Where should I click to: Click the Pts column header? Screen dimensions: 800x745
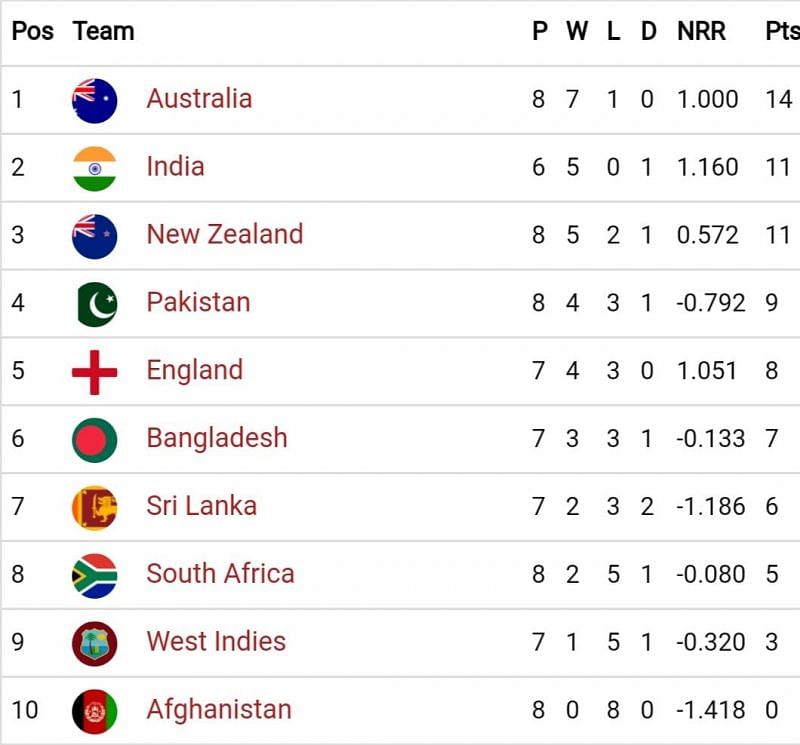click(782, 31)
